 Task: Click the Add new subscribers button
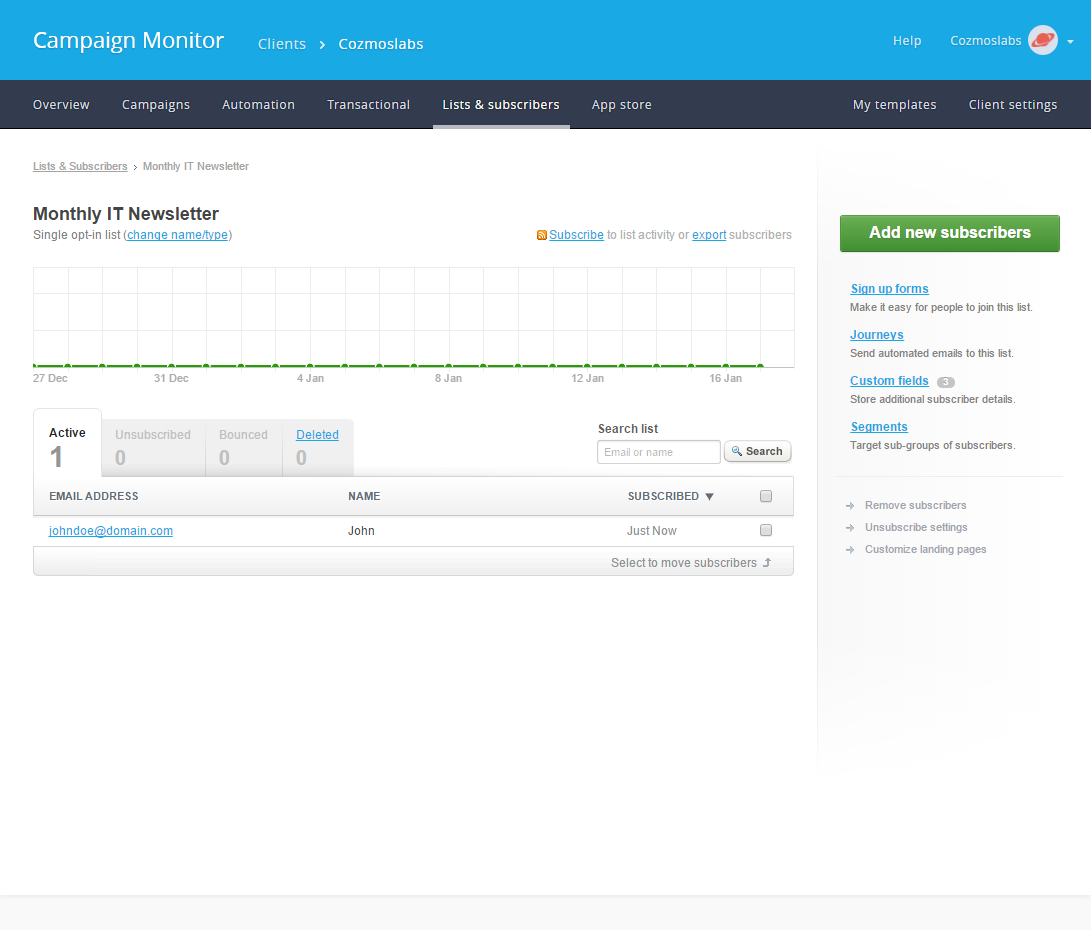coord(950,233)
